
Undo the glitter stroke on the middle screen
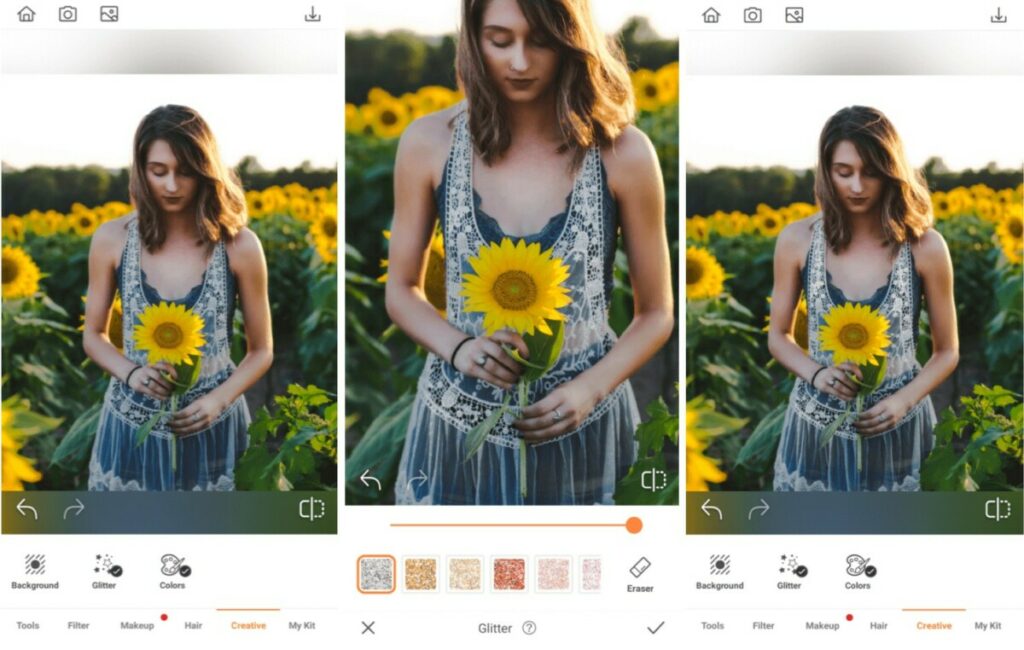pyautogui.click(x=370, y=480)
